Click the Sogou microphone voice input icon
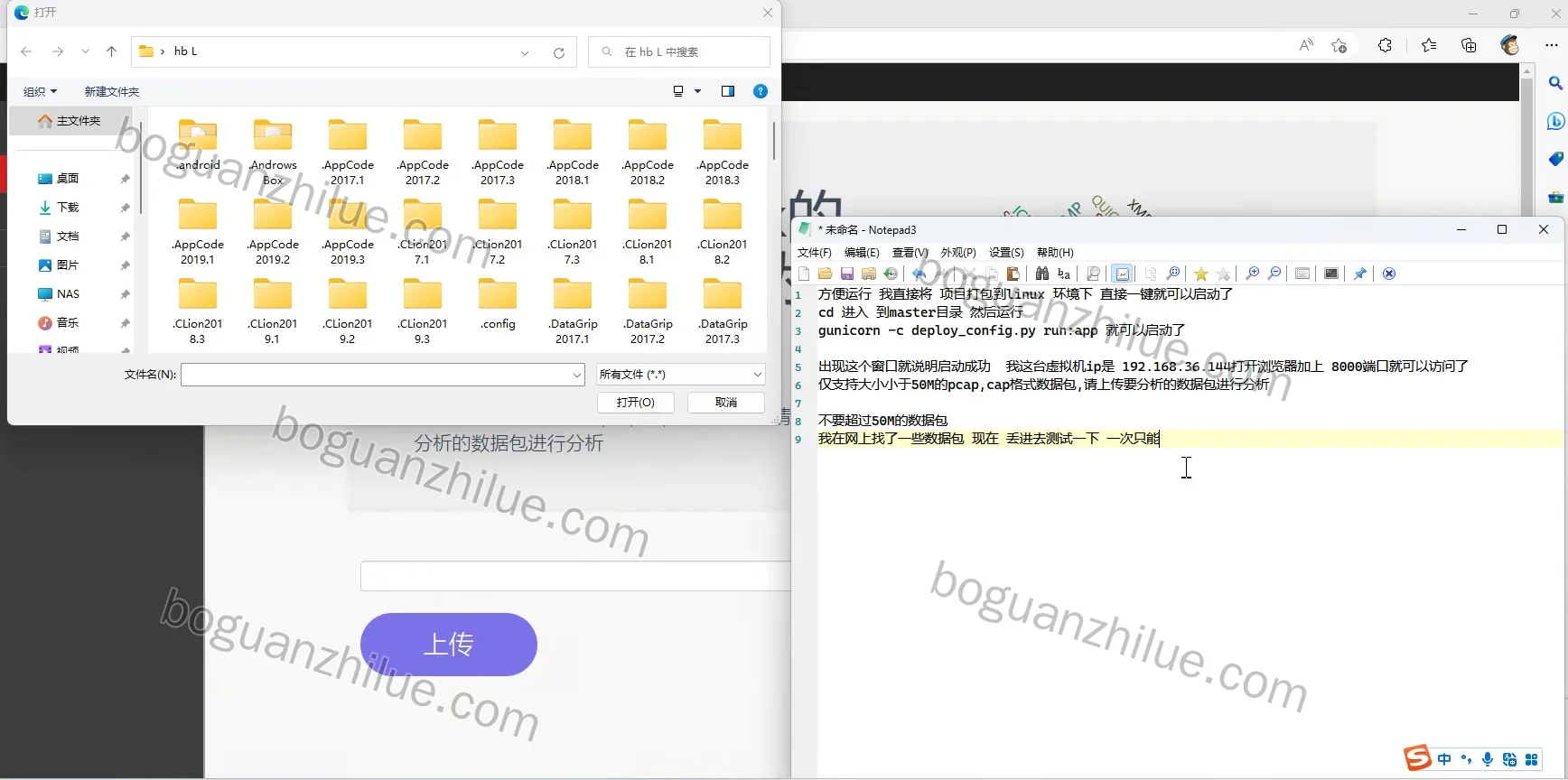The width and height of the screenshot is (1568, 780). click(x=1488, y=759)
